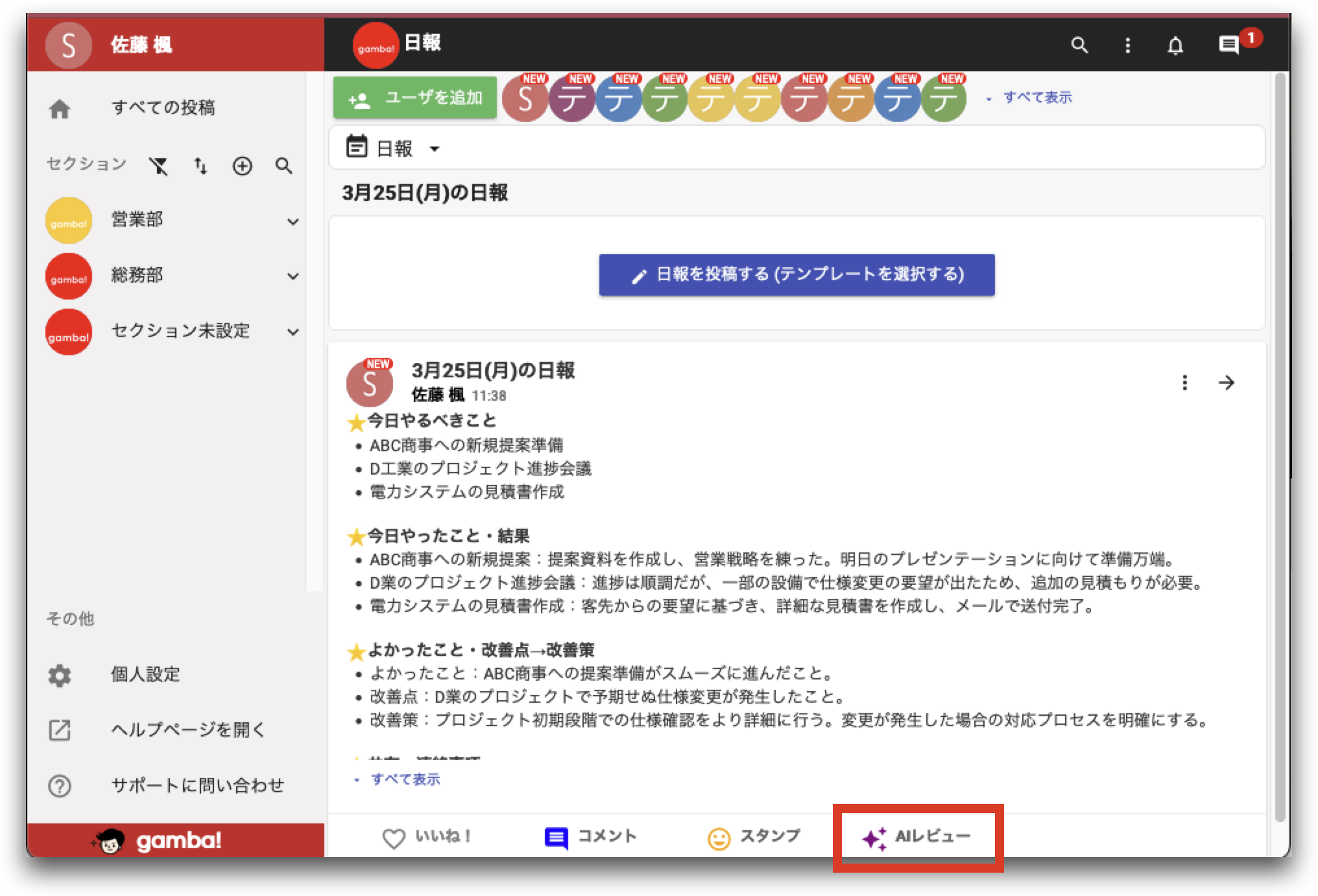The image size is (1318, 896).
Task: Click the 電力システムの見積書作成 bullet under 今日やるべきこと
Action: (467, 492)
